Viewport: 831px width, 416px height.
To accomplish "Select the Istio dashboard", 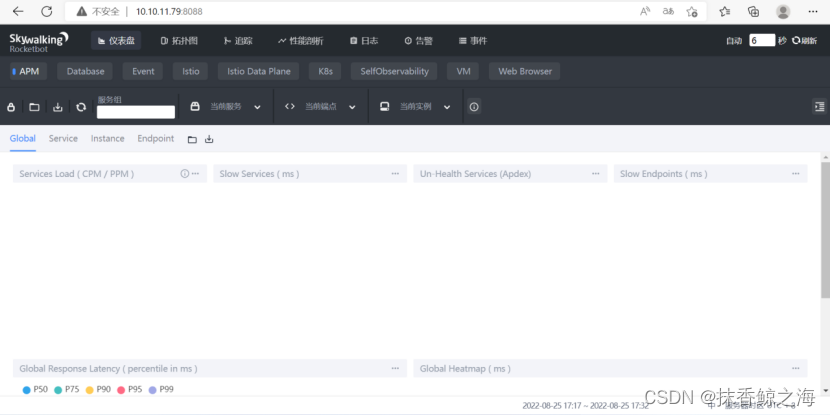I will coord(190,71).
